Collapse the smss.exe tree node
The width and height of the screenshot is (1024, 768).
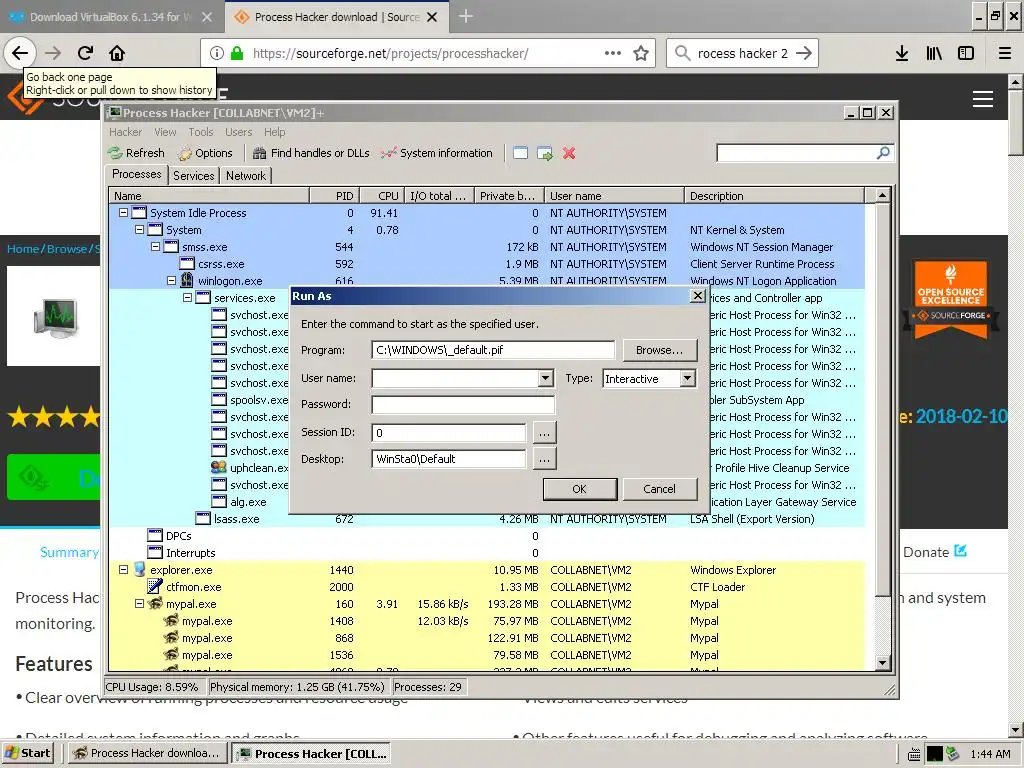(x=155, y=247)
